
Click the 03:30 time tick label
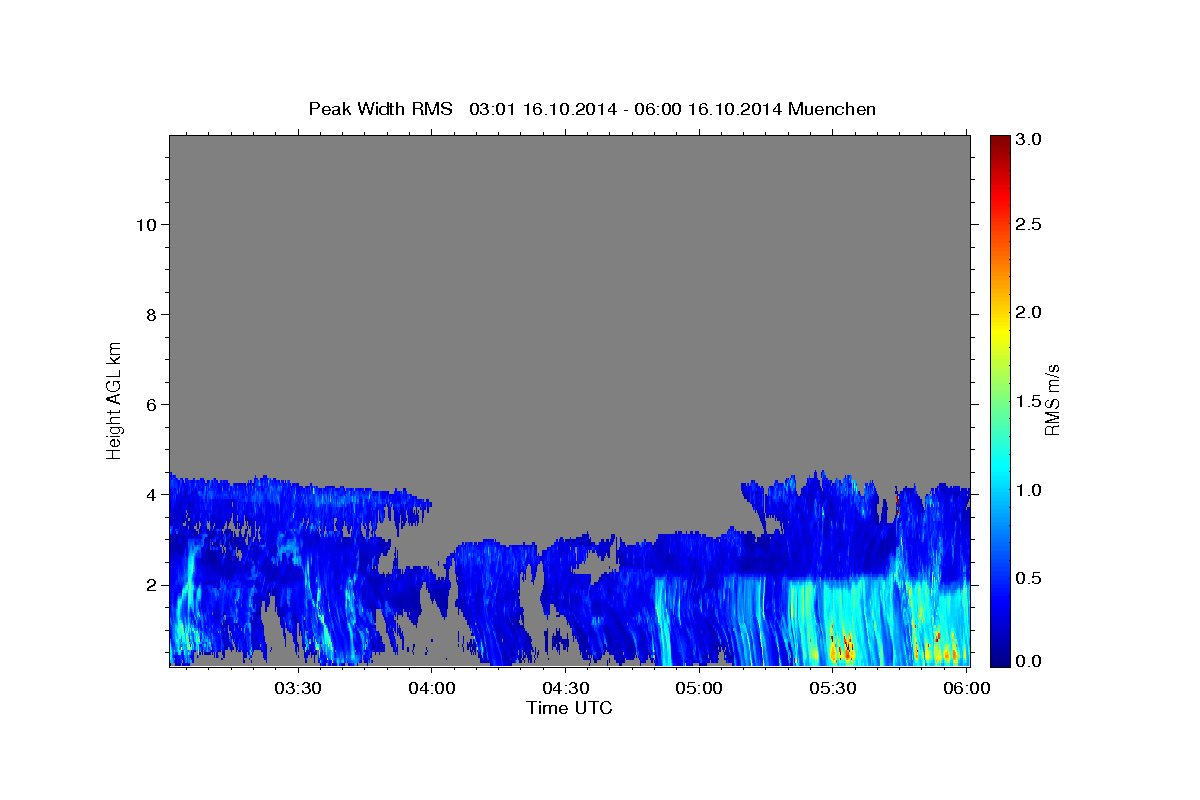coord(297,688)
